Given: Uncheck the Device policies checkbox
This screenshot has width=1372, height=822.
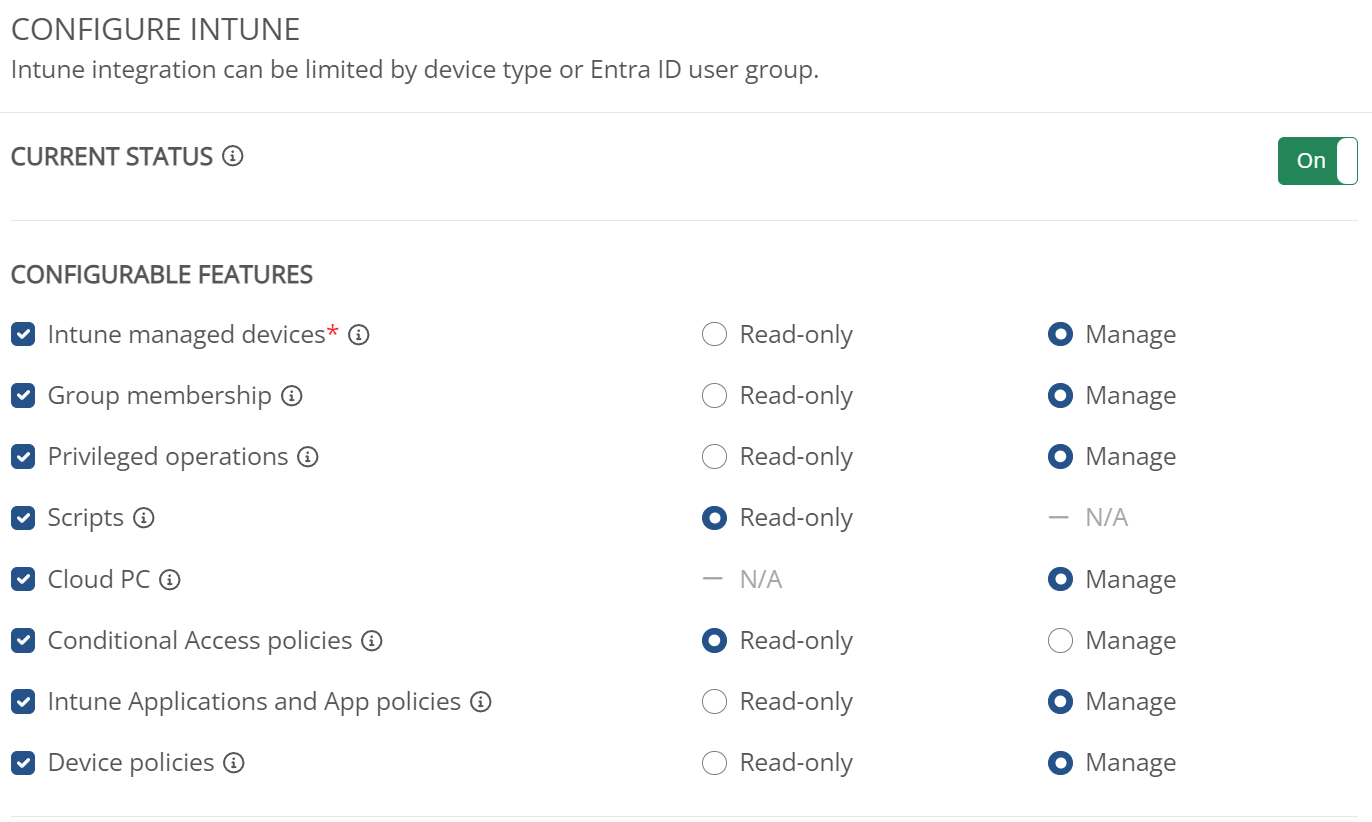Looking at the screenshot, I should point(23,763).
